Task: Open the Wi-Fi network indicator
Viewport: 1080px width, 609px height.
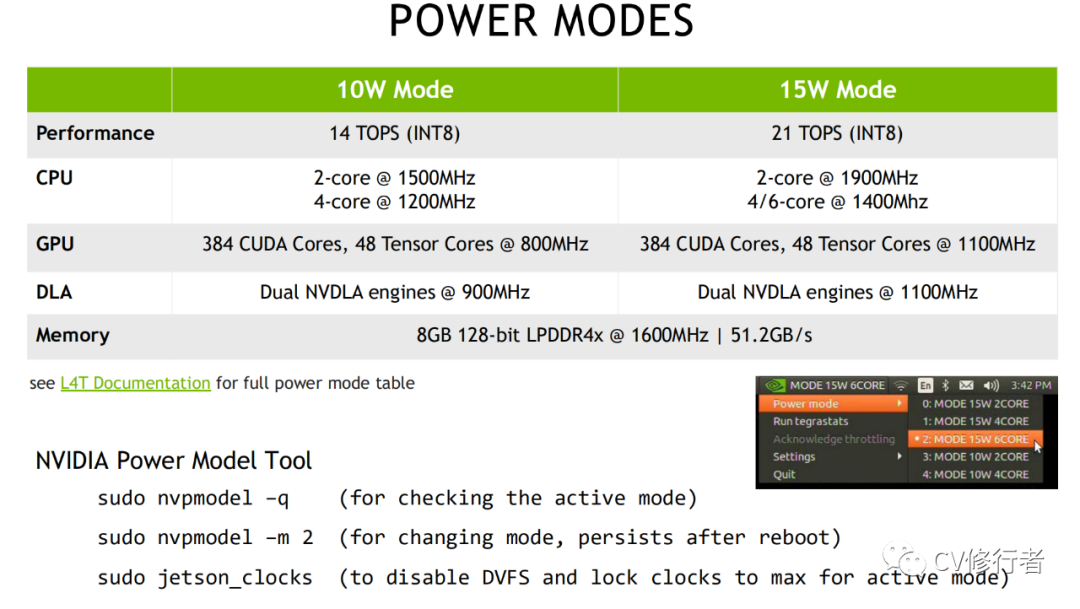Action: pos(900,386)
